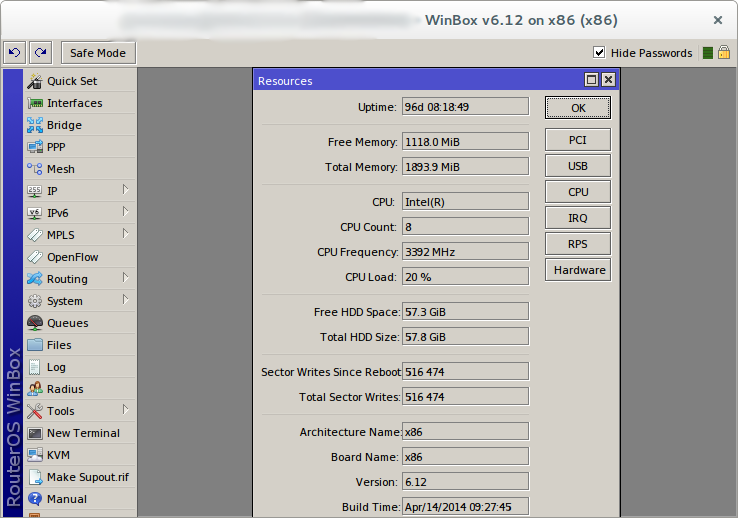Viewport: 738px width, 518px height.
Task: Click the Total Memory value field
Action: tap(465, 167)
